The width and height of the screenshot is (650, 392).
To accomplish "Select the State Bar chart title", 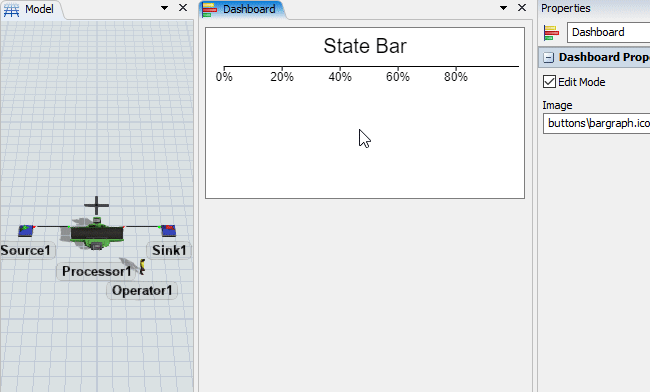I will point(365,46).
